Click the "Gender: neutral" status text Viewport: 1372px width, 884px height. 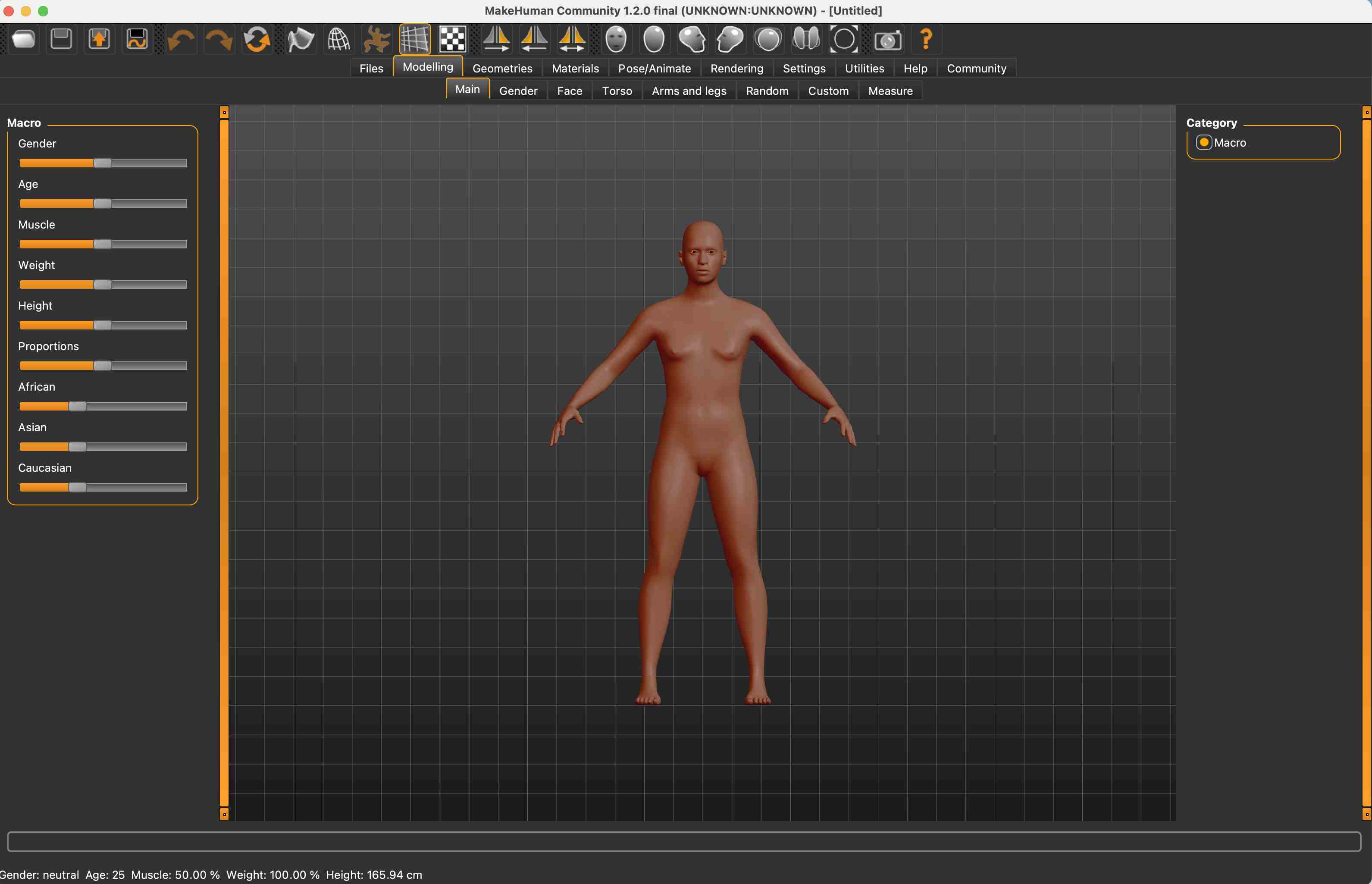tap(40, 875)
